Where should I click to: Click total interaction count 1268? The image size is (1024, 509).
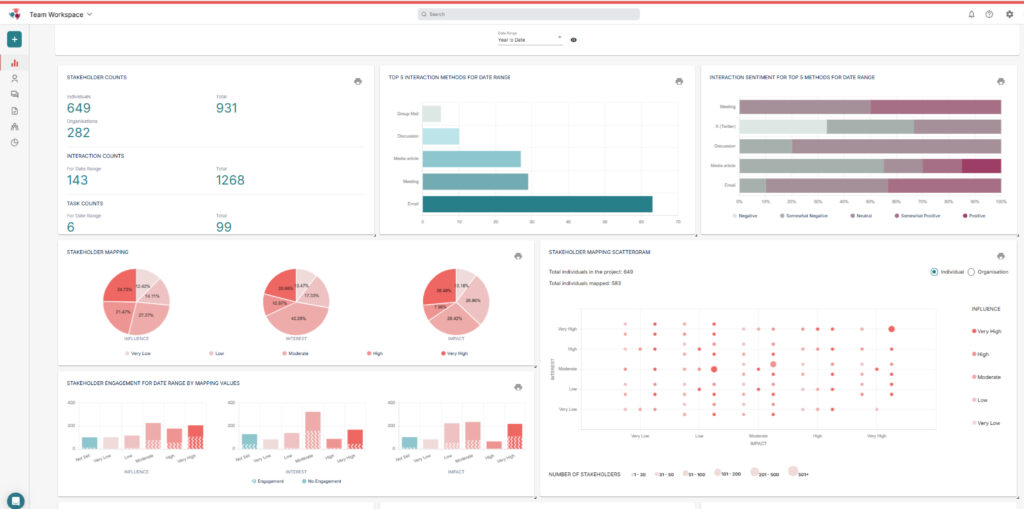click(x=230, y=180)
